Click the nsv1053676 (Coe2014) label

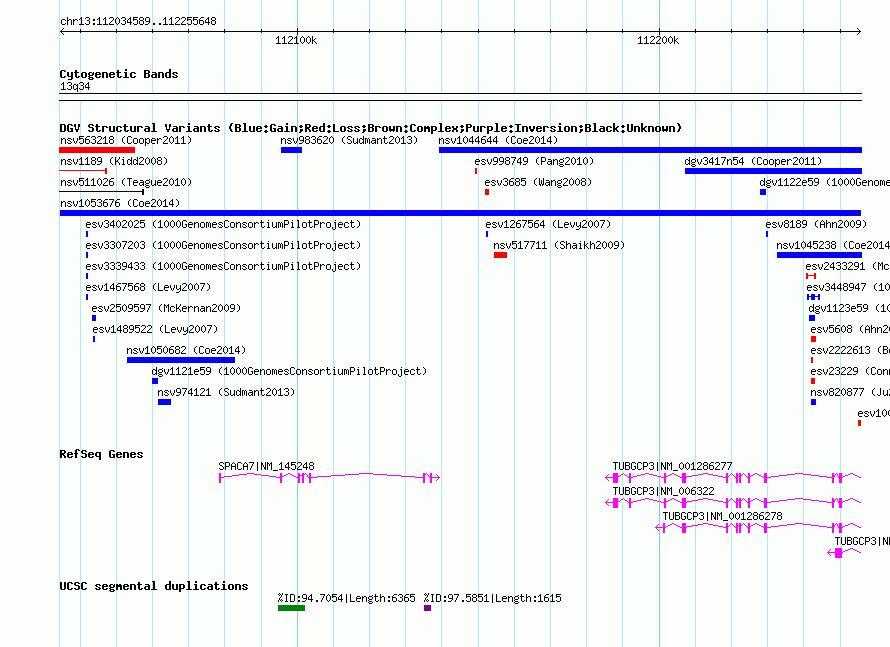point(120,203)
